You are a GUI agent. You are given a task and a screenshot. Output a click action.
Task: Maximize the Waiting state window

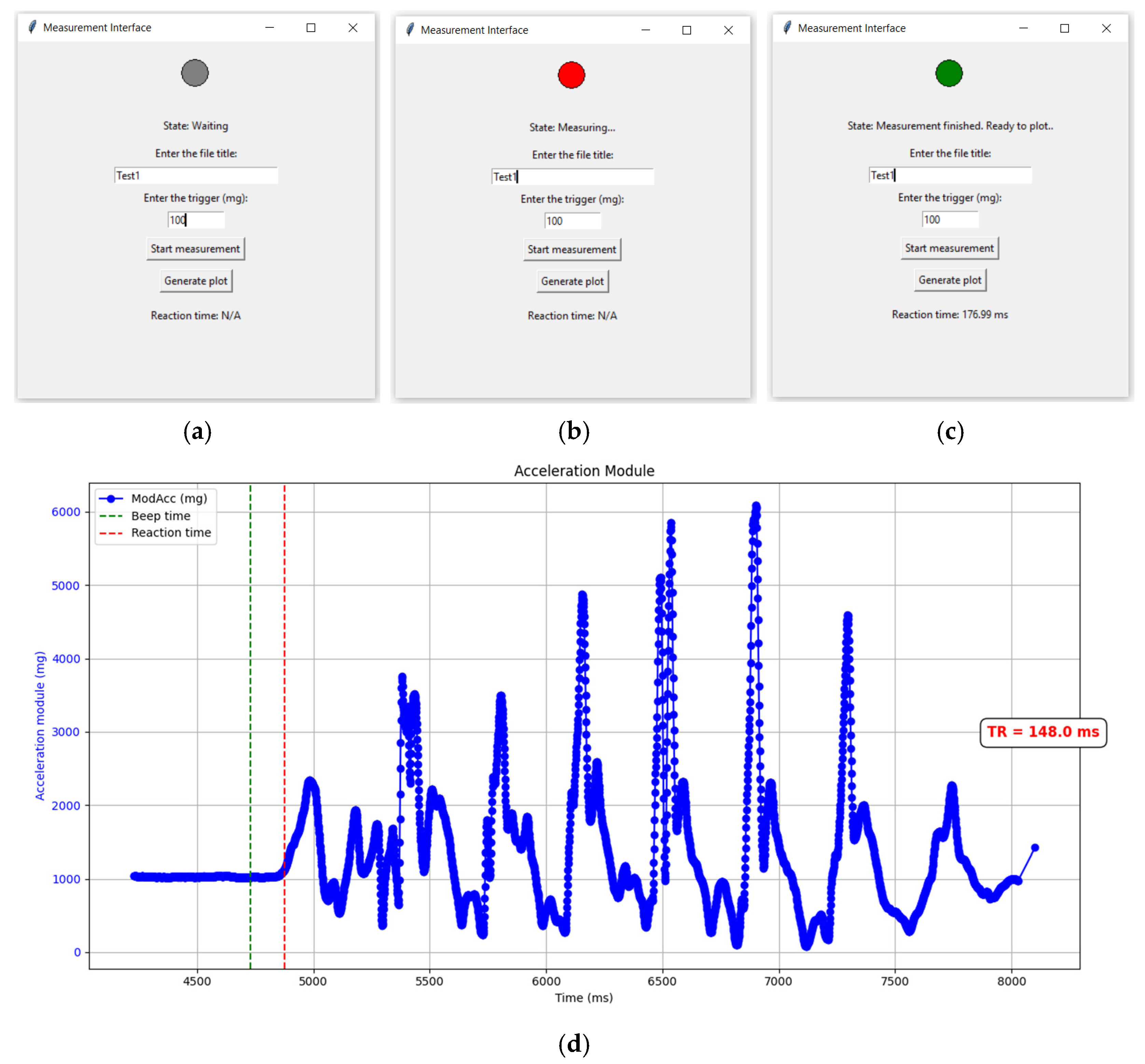click(311, 28)
